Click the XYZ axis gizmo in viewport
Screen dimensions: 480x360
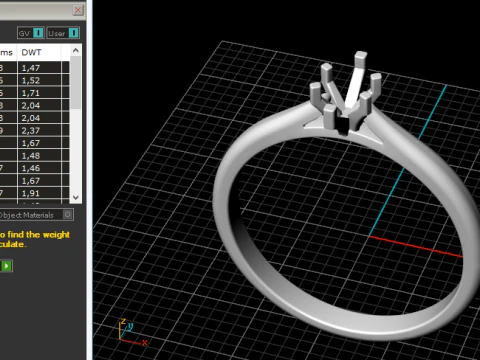pyautogui.click(x=133, y=333)
